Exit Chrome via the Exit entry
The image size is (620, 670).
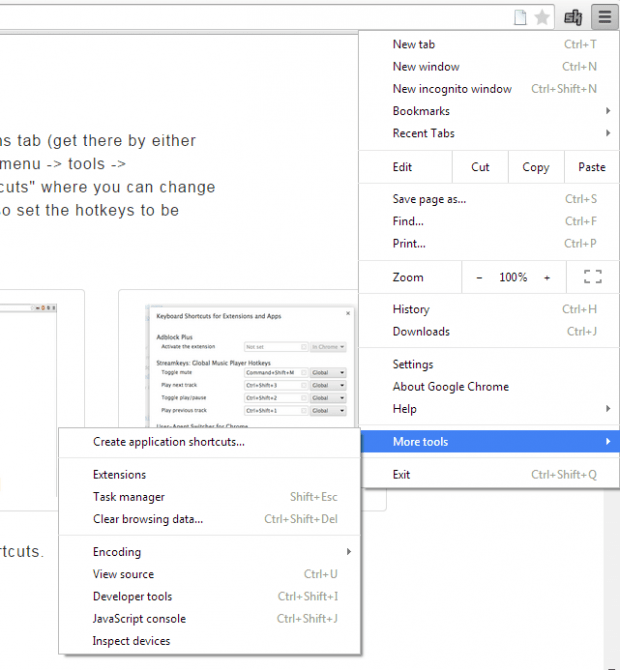[x=489, y=475]
